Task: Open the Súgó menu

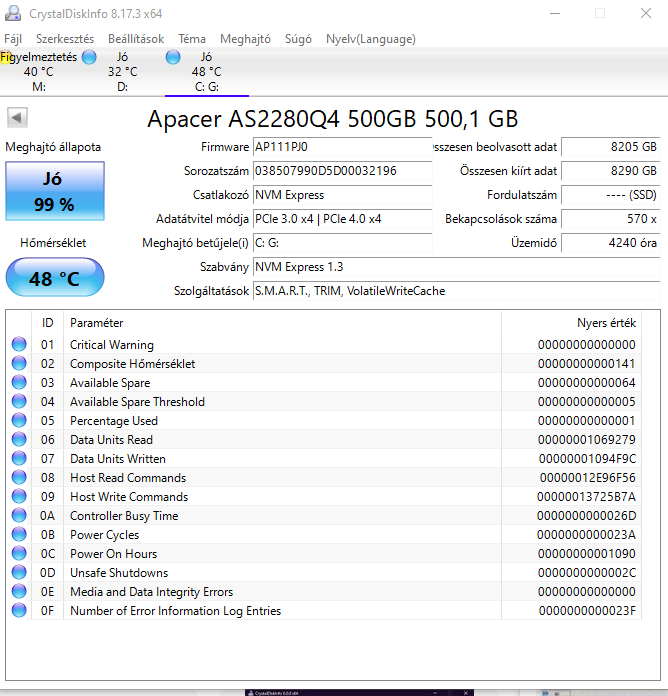Action: point(298,39)
